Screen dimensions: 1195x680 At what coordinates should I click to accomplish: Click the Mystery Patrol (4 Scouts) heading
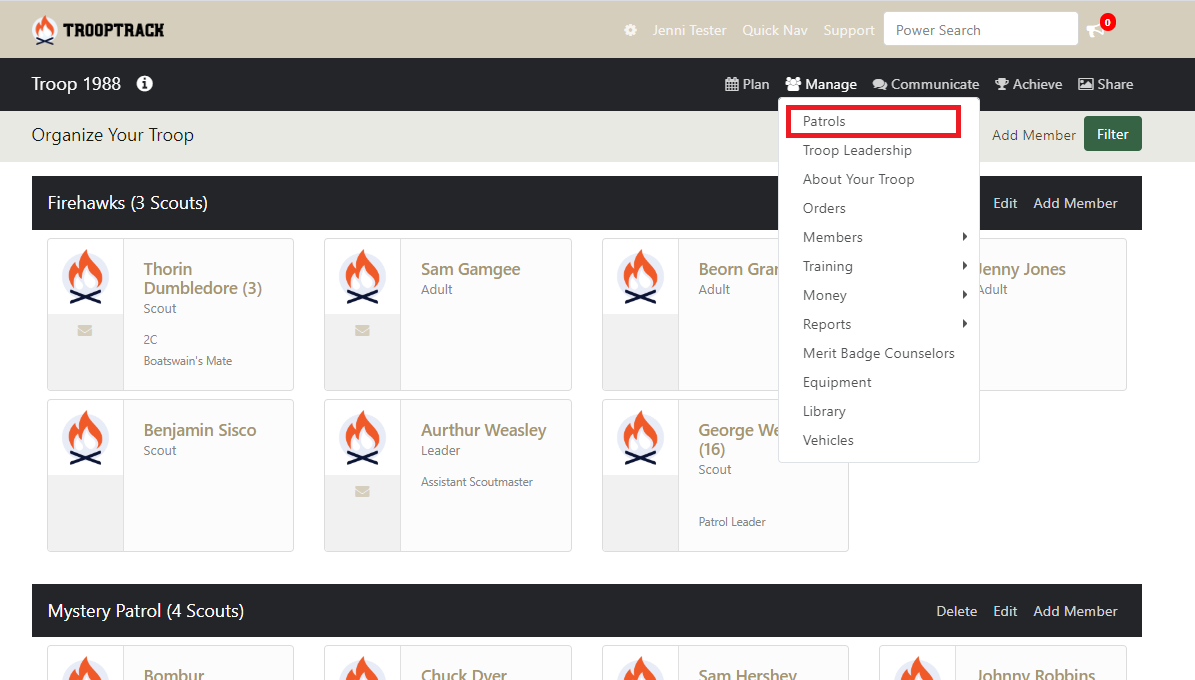point(146,611)
